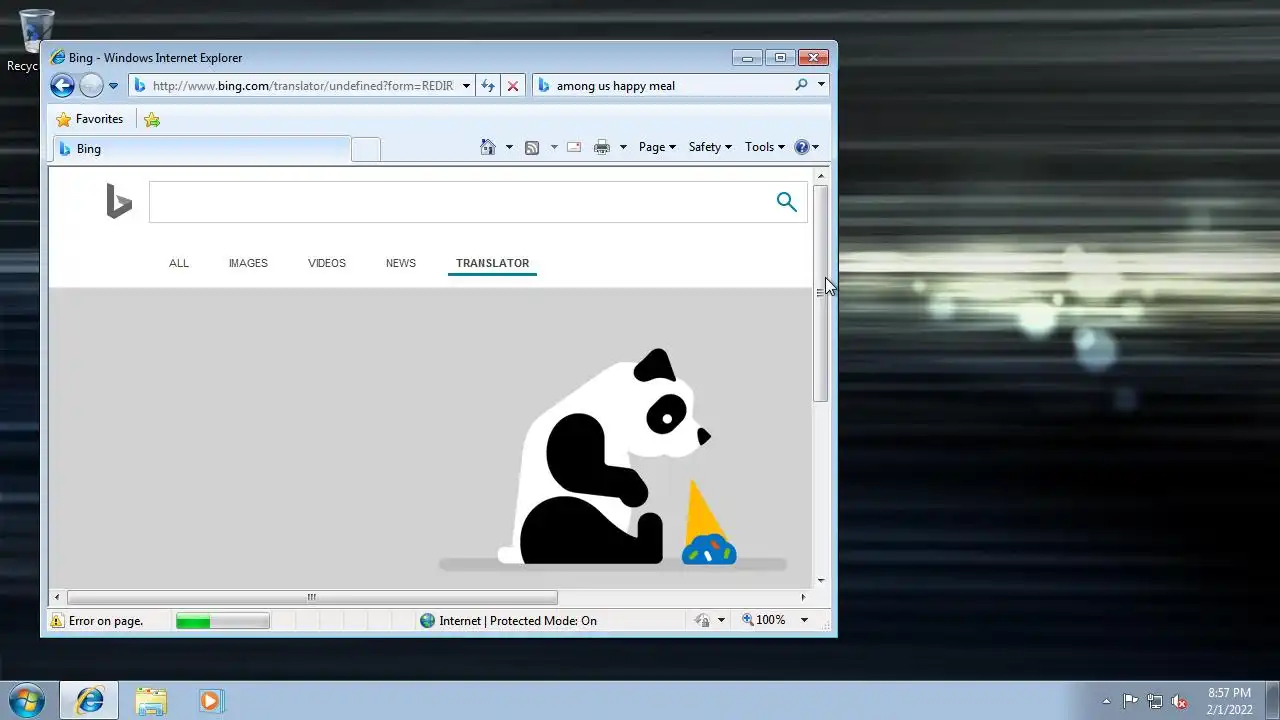Click the address bar URL field
1280x720 pixels.
pyautogui.click(x=302, y=86)
